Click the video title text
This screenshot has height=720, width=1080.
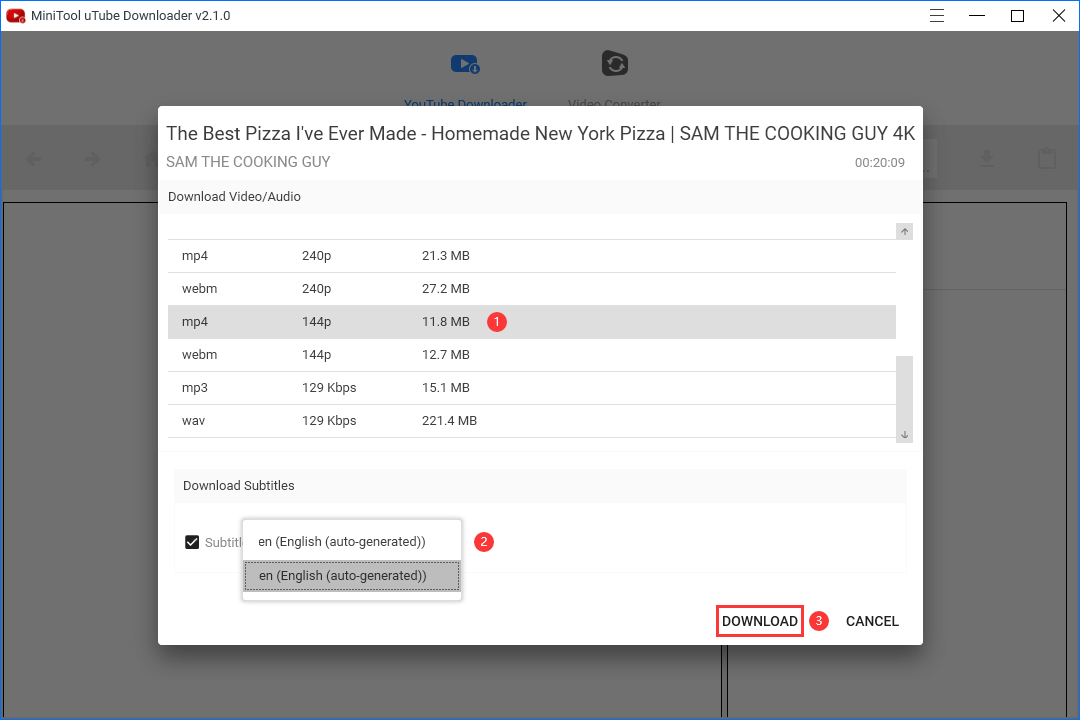point(541,133)
